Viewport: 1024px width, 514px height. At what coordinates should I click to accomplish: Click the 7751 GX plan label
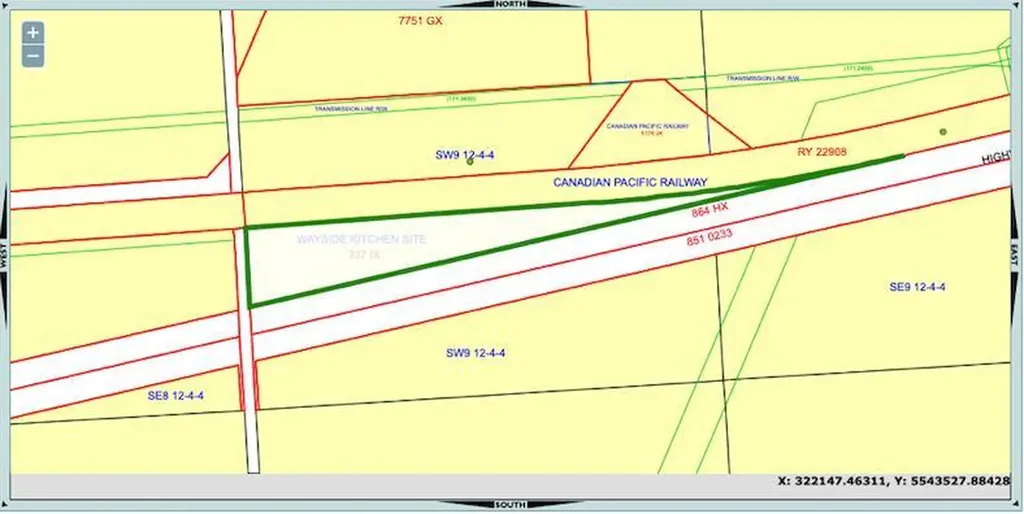[x=421, y=21]
